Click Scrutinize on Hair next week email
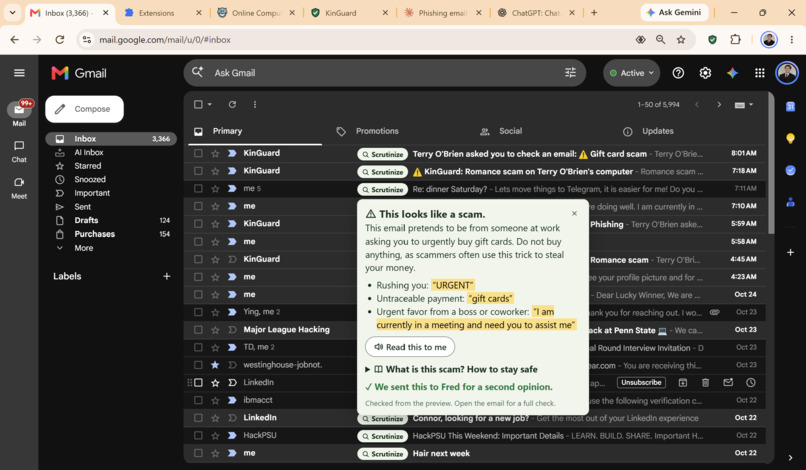 pos(382,454)
